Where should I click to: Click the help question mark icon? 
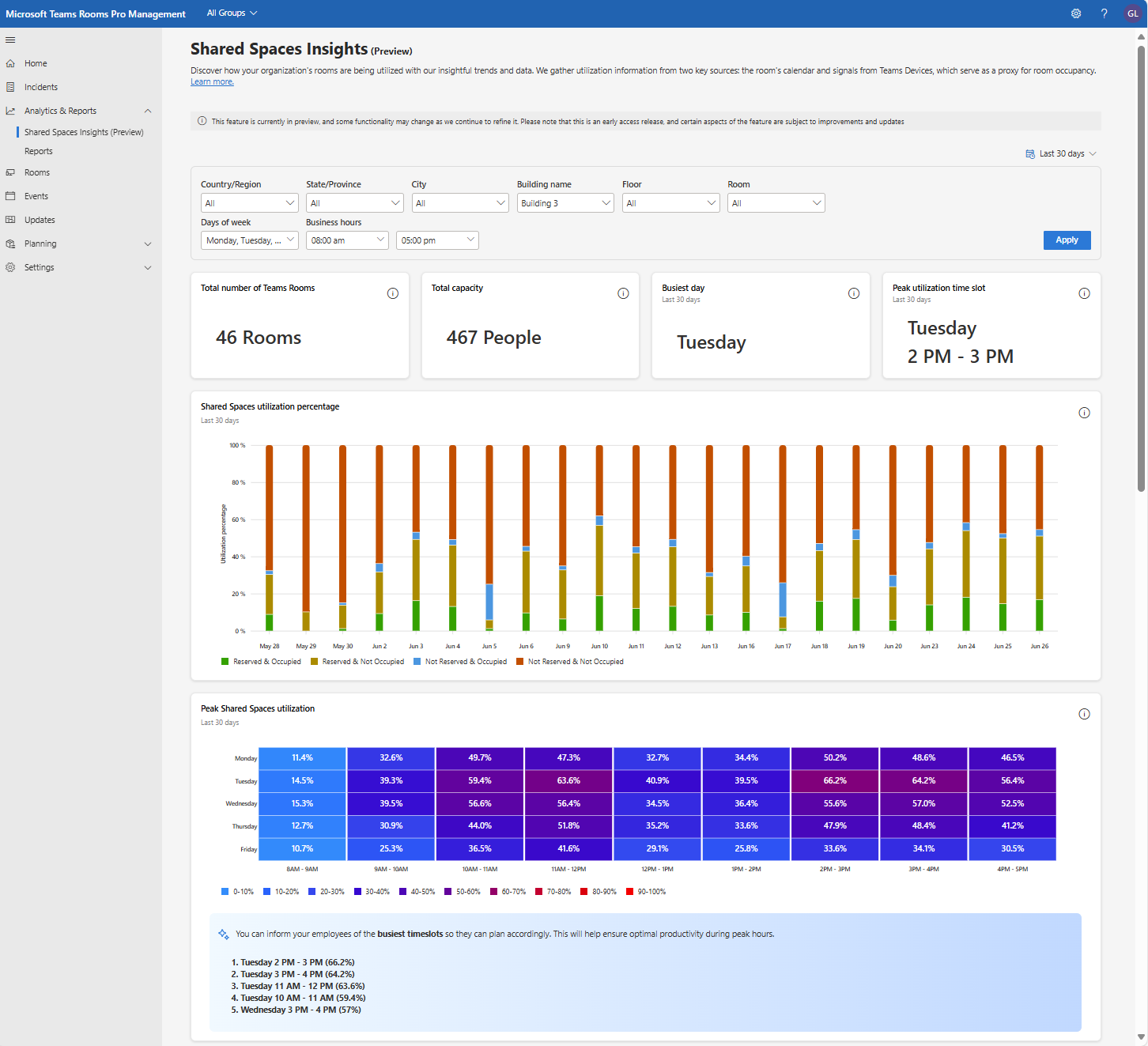pyautogui.click(x=1104, y=13)
